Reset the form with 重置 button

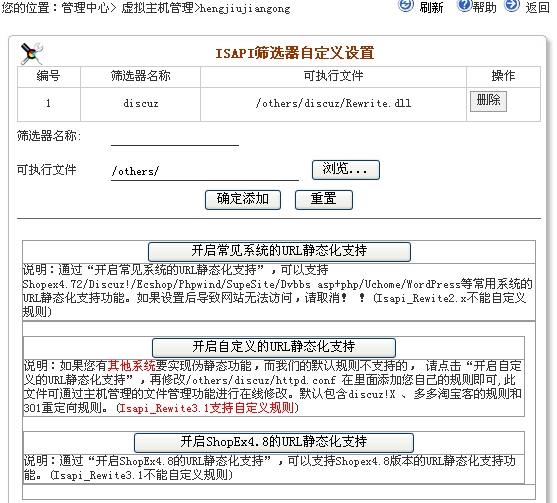pos(324,200)
